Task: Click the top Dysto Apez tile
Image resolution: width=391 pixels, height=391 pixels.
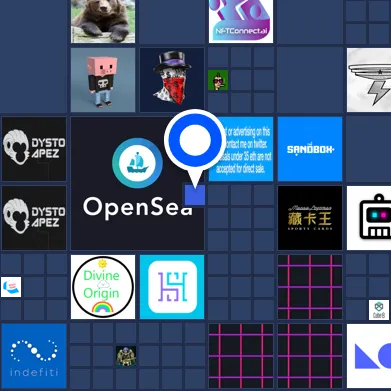Action: (34, 149)
